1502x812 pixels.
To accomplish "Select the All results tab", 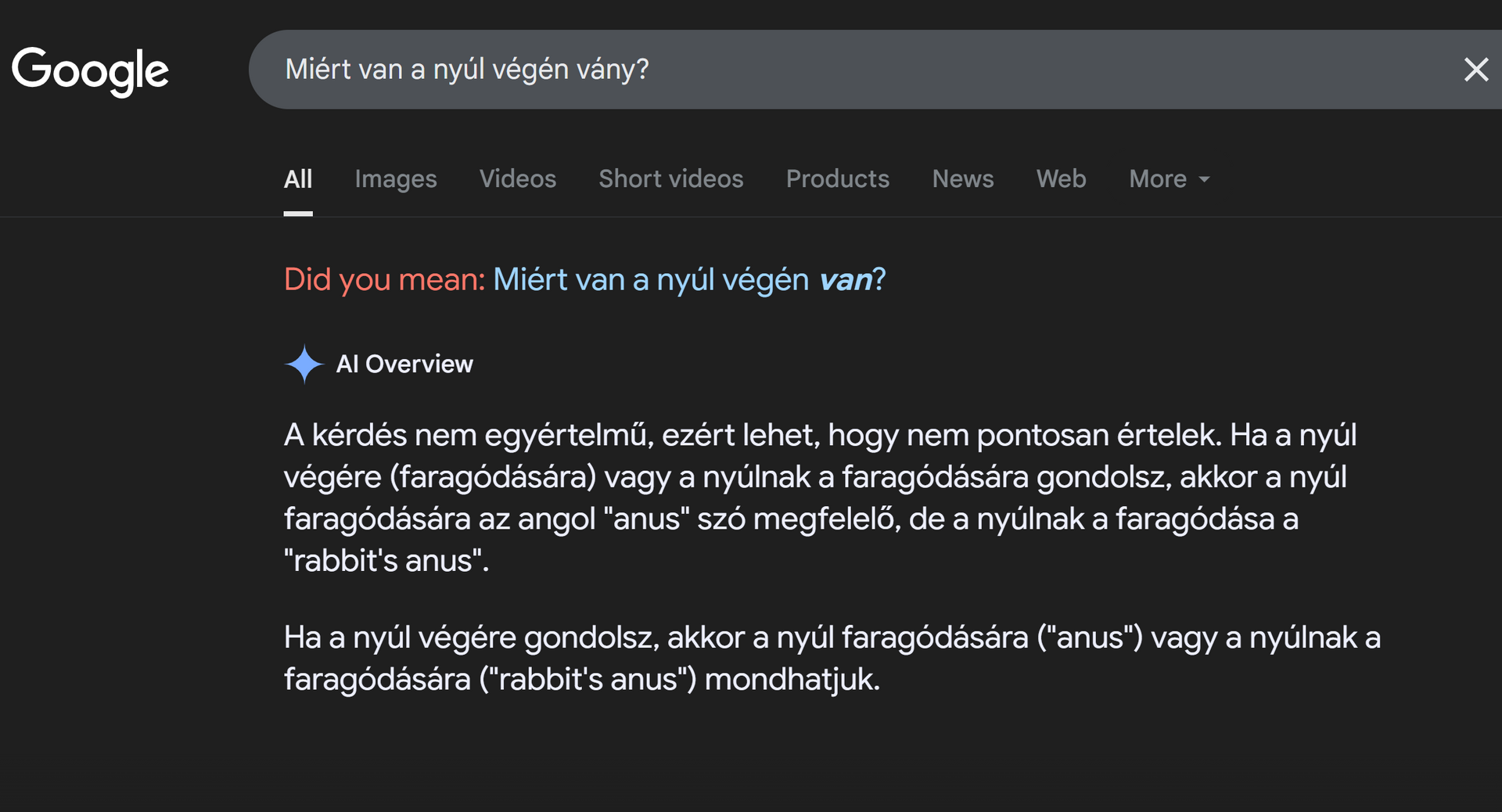I will pyautogui.click(x=298, y=179).
